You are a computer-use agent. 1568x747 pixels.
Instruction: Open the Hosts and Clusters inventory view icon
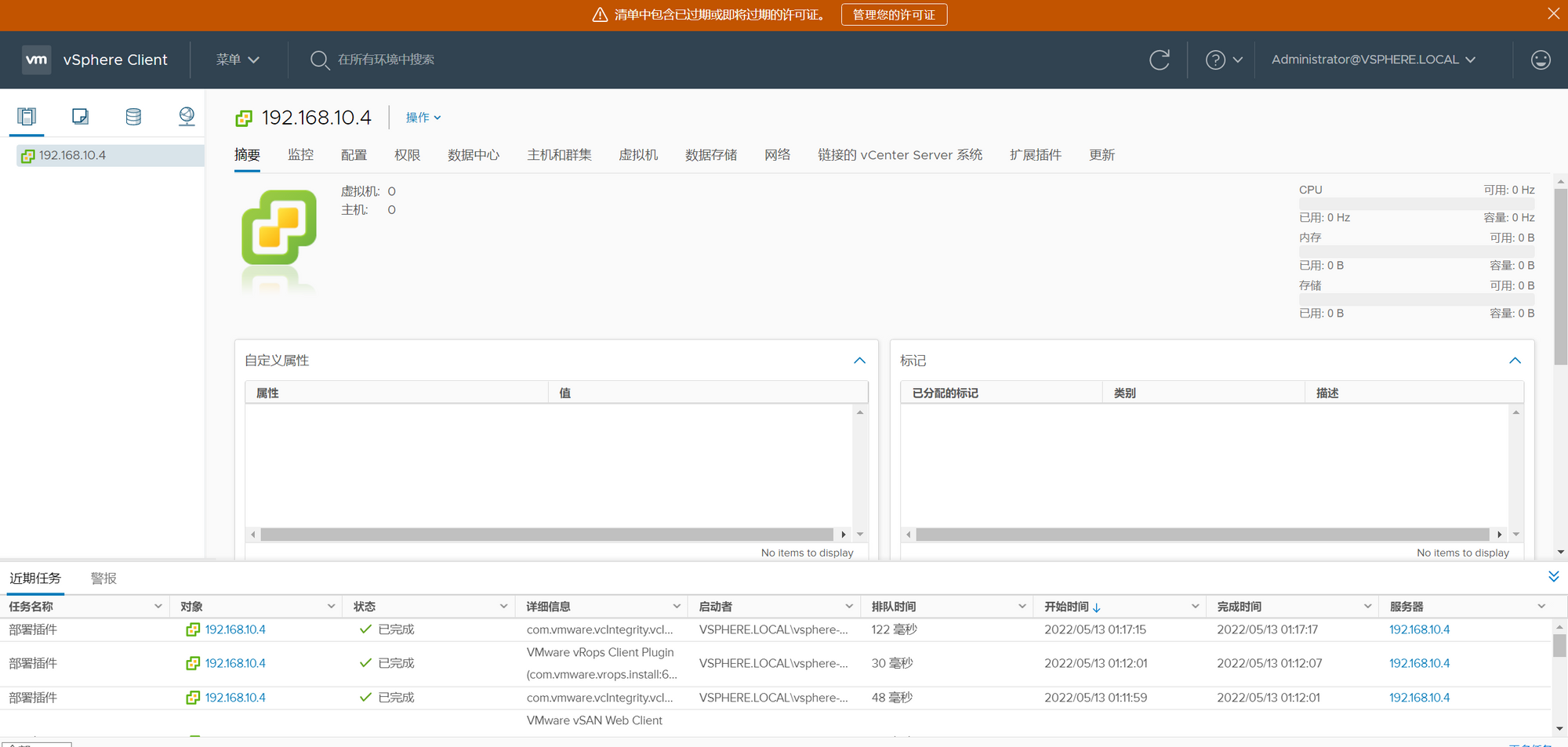27,117
